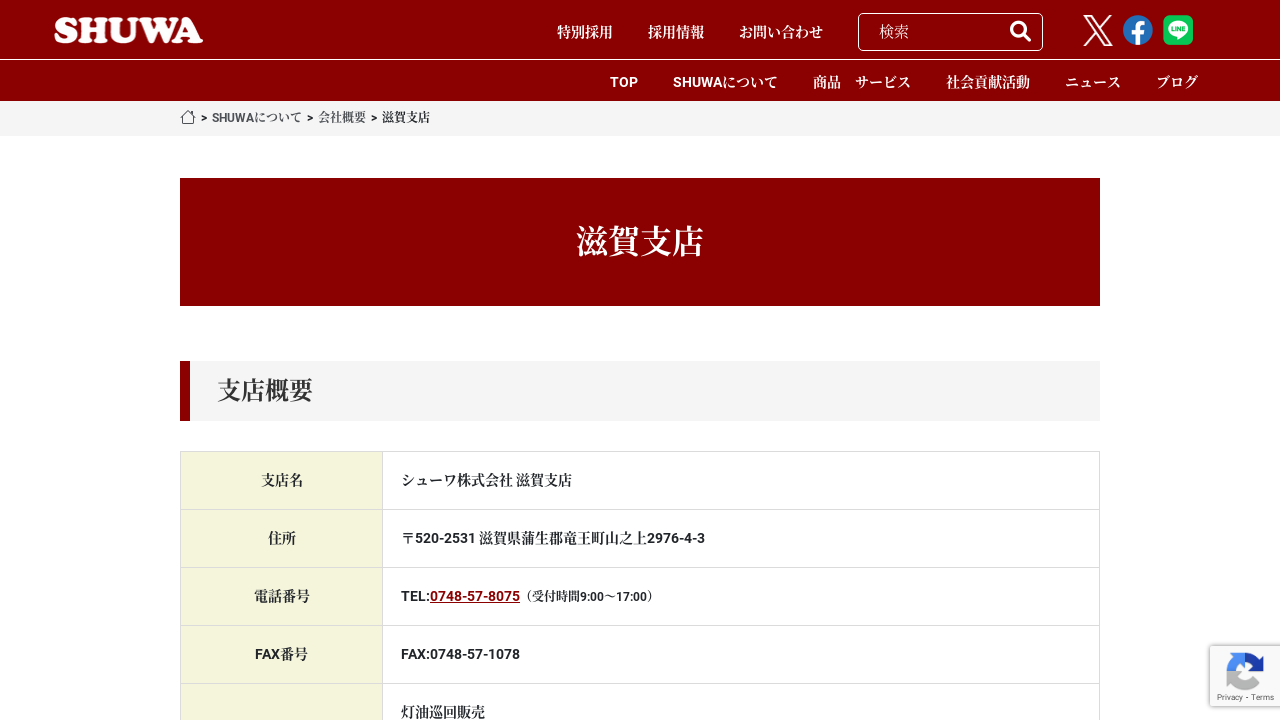This screenshot has width=1280, height=720.
Task: Select 社会貢献活動 in the navigation
Action: [987, 82]
